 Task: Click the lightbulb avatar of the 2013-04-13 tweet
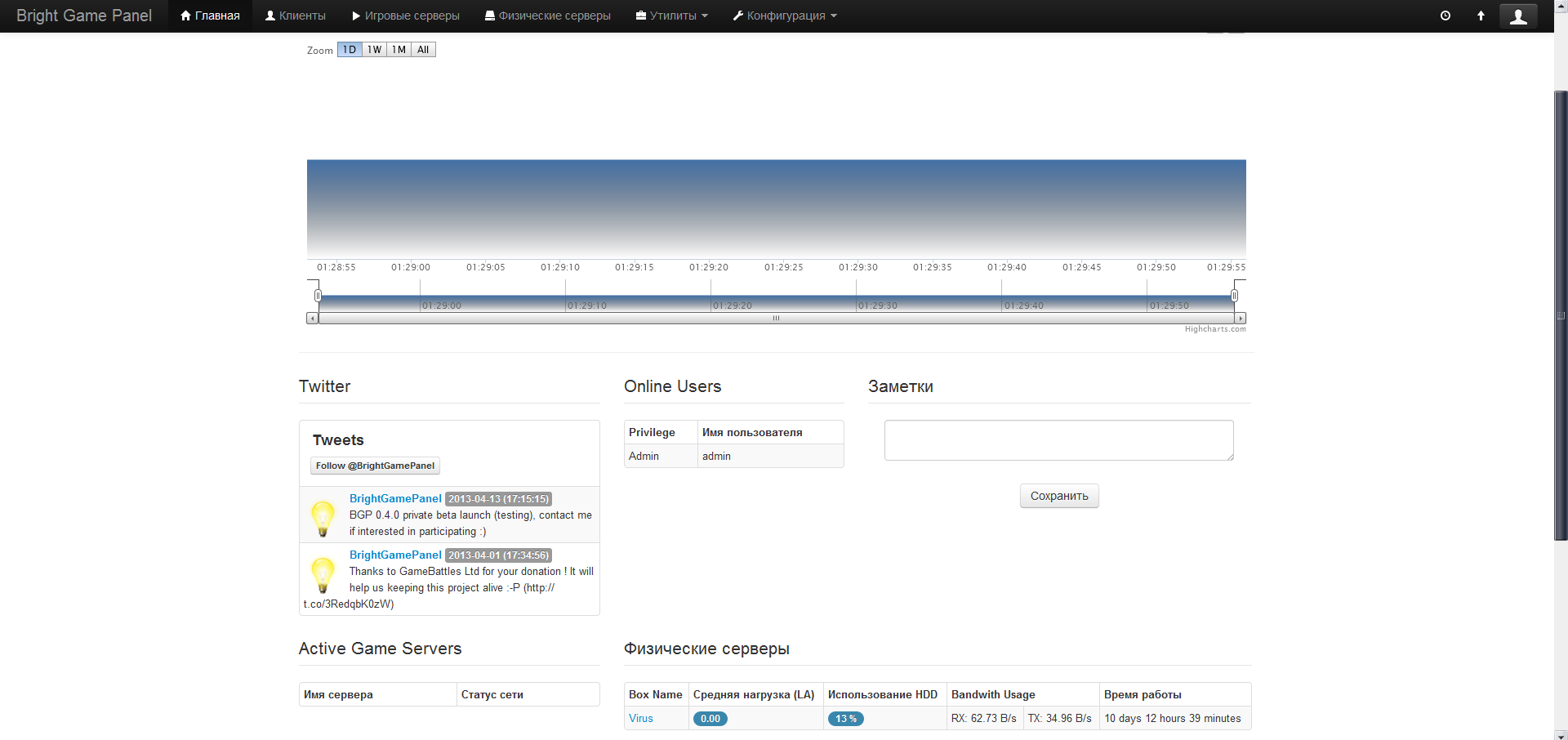click(323, 518)
